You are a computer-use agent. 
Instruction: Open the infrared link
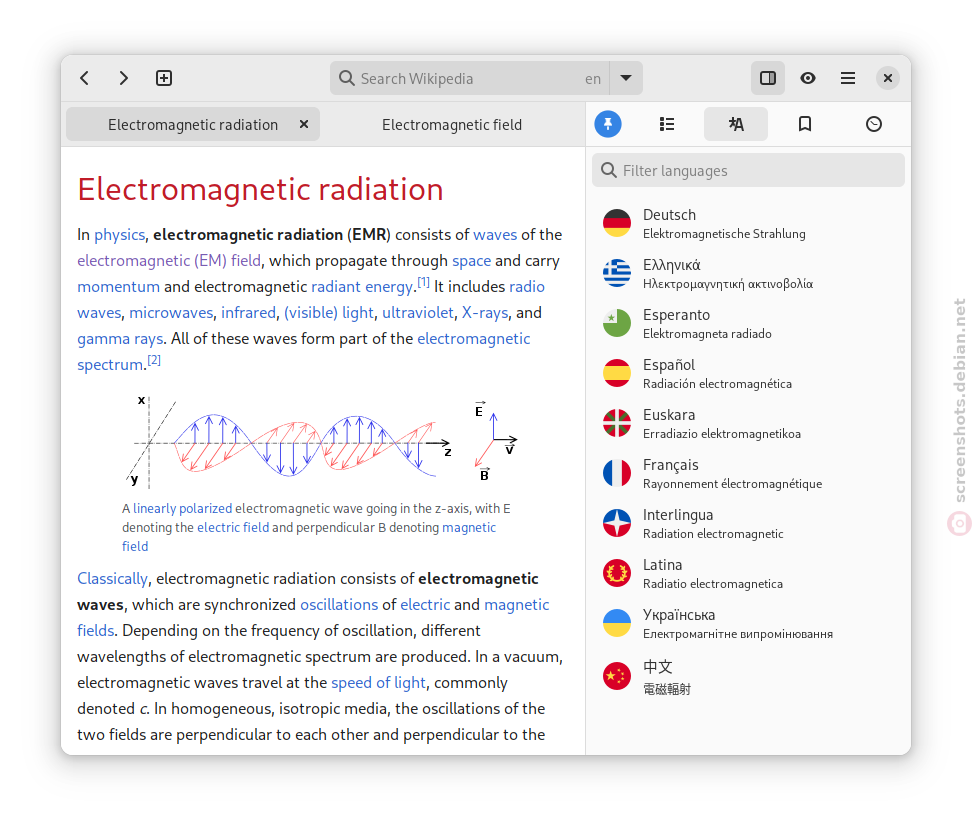click(x=249, y=313)
